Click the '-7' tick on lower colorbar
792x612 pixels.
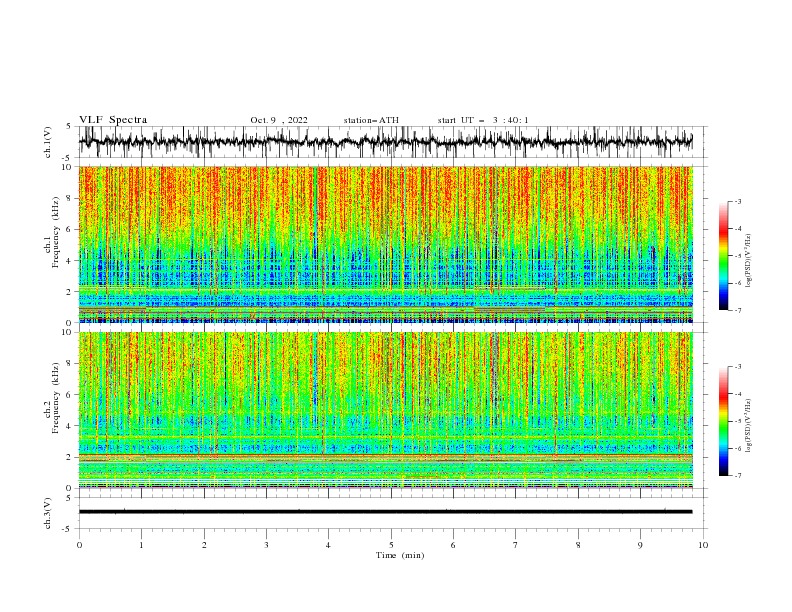pyautogui.click(x=737, y=475)
